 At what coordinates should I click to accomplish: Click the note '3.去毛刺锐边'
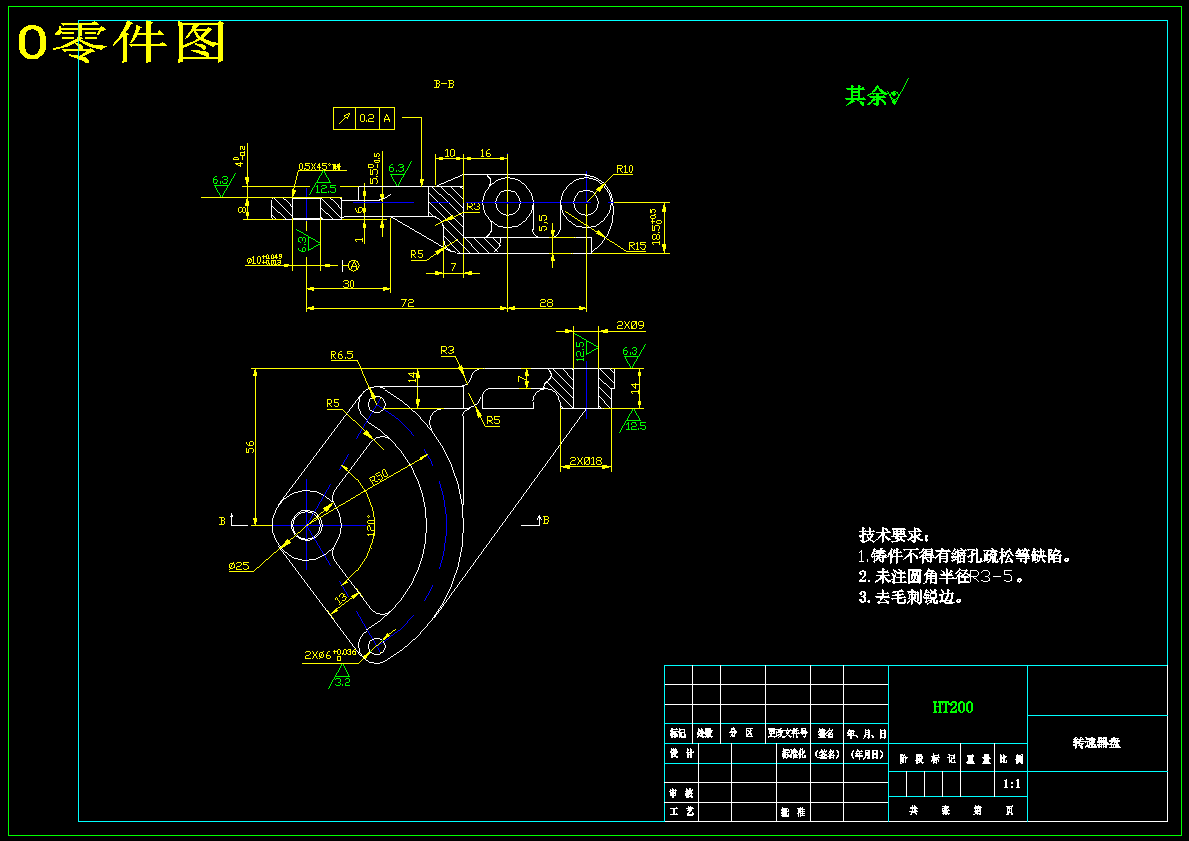coord(911,597)
